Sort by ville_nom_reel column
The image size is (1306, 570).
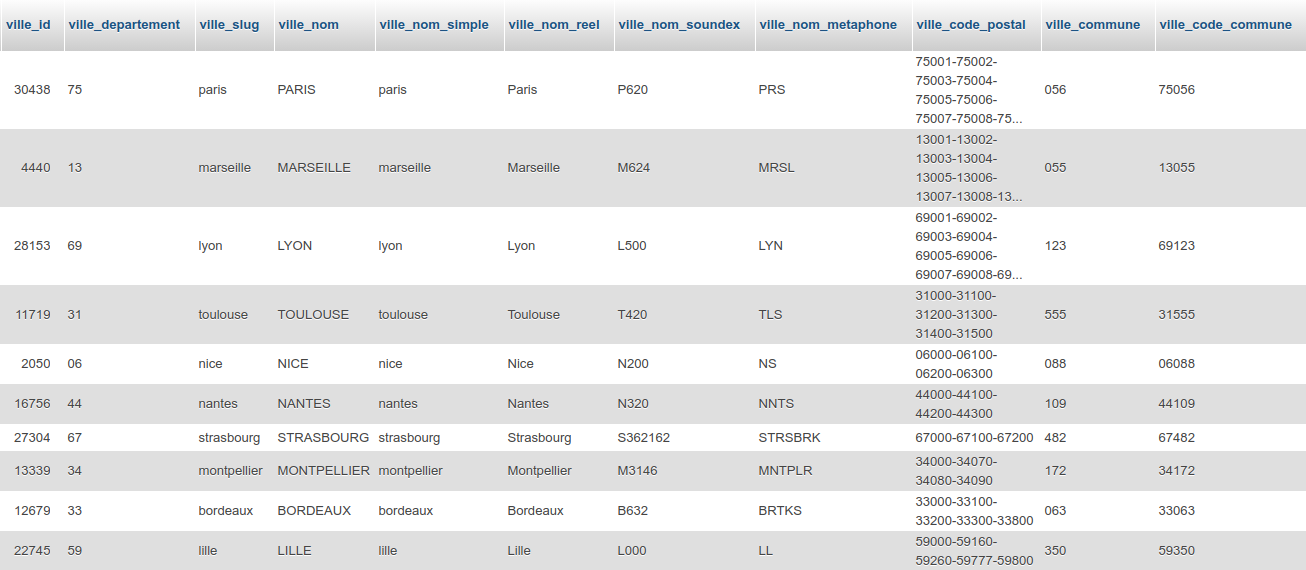[553, 24]
